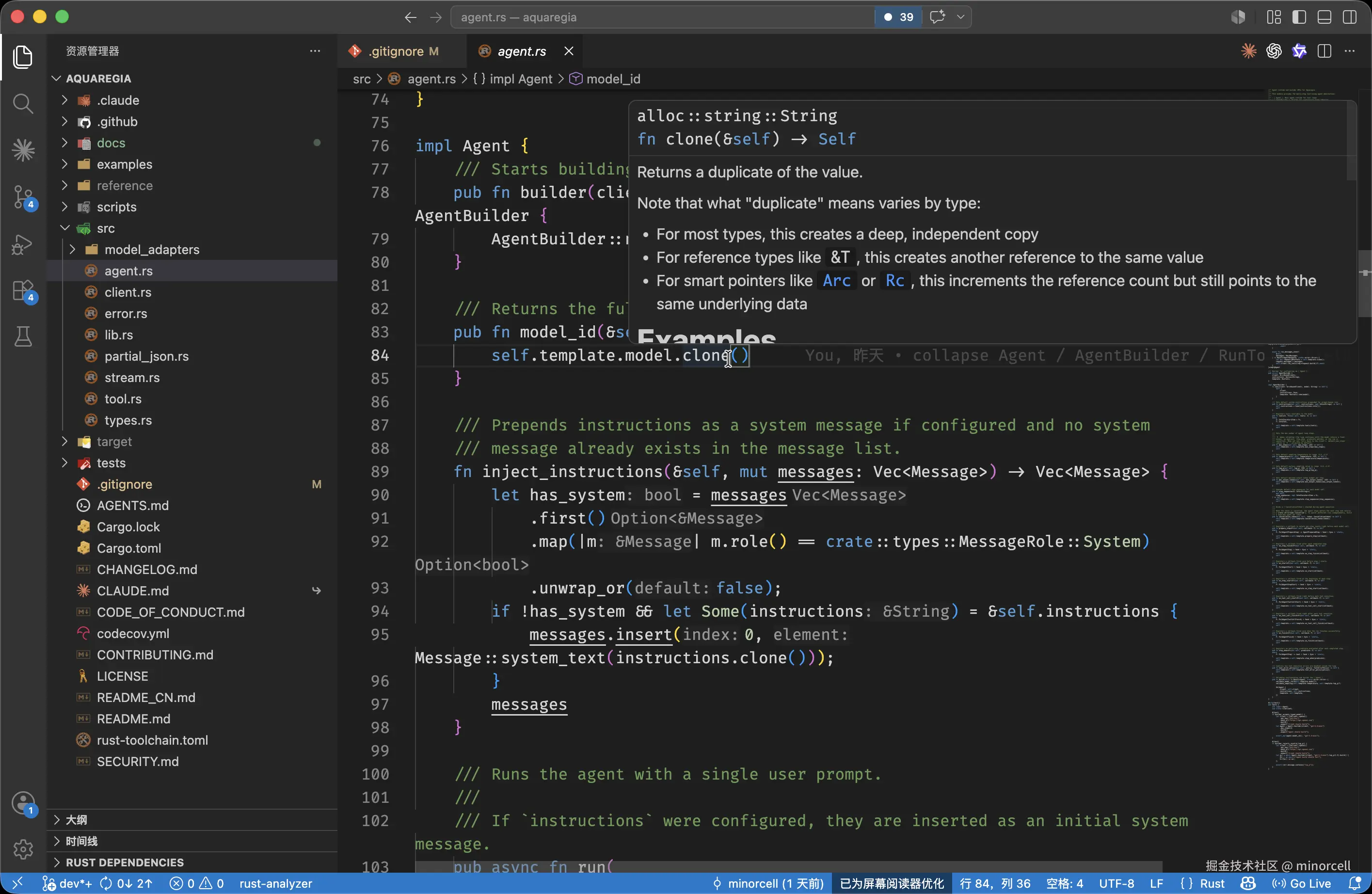The image size is (1372, 894).
Task: Split the editor to the right
Action: (1324, 51)
